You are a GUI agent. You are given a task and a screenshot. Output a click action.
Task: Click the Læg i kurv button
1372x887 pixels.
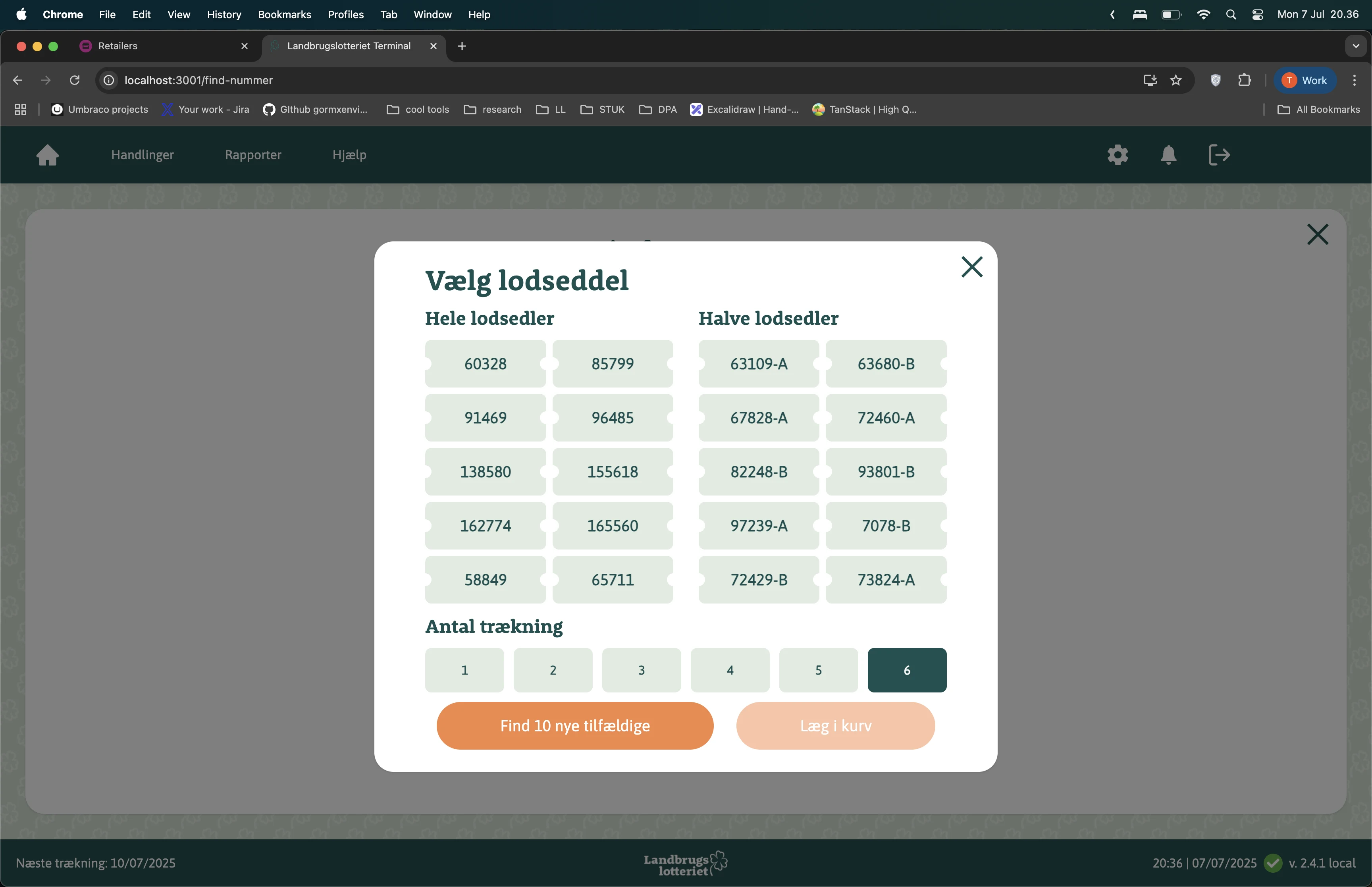tap(835, 726)
